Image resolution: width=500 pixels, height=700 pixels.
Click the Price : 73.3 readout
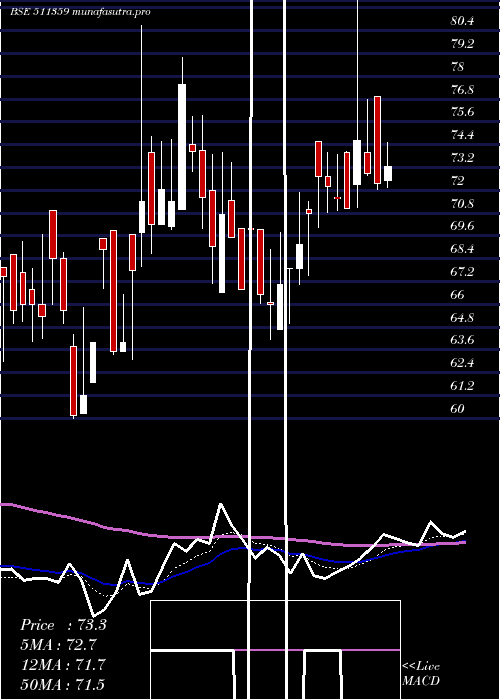[x=63, y=625]
